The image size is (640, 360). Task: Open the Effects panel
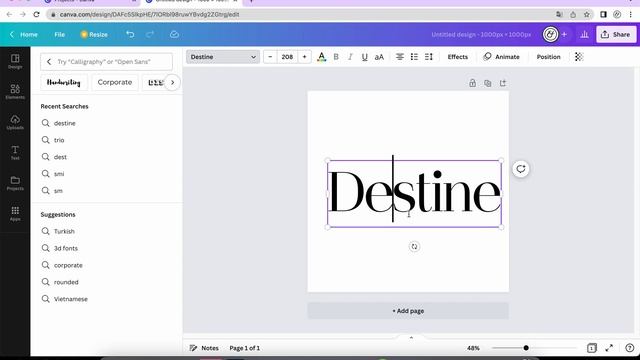tap(458, 57)
